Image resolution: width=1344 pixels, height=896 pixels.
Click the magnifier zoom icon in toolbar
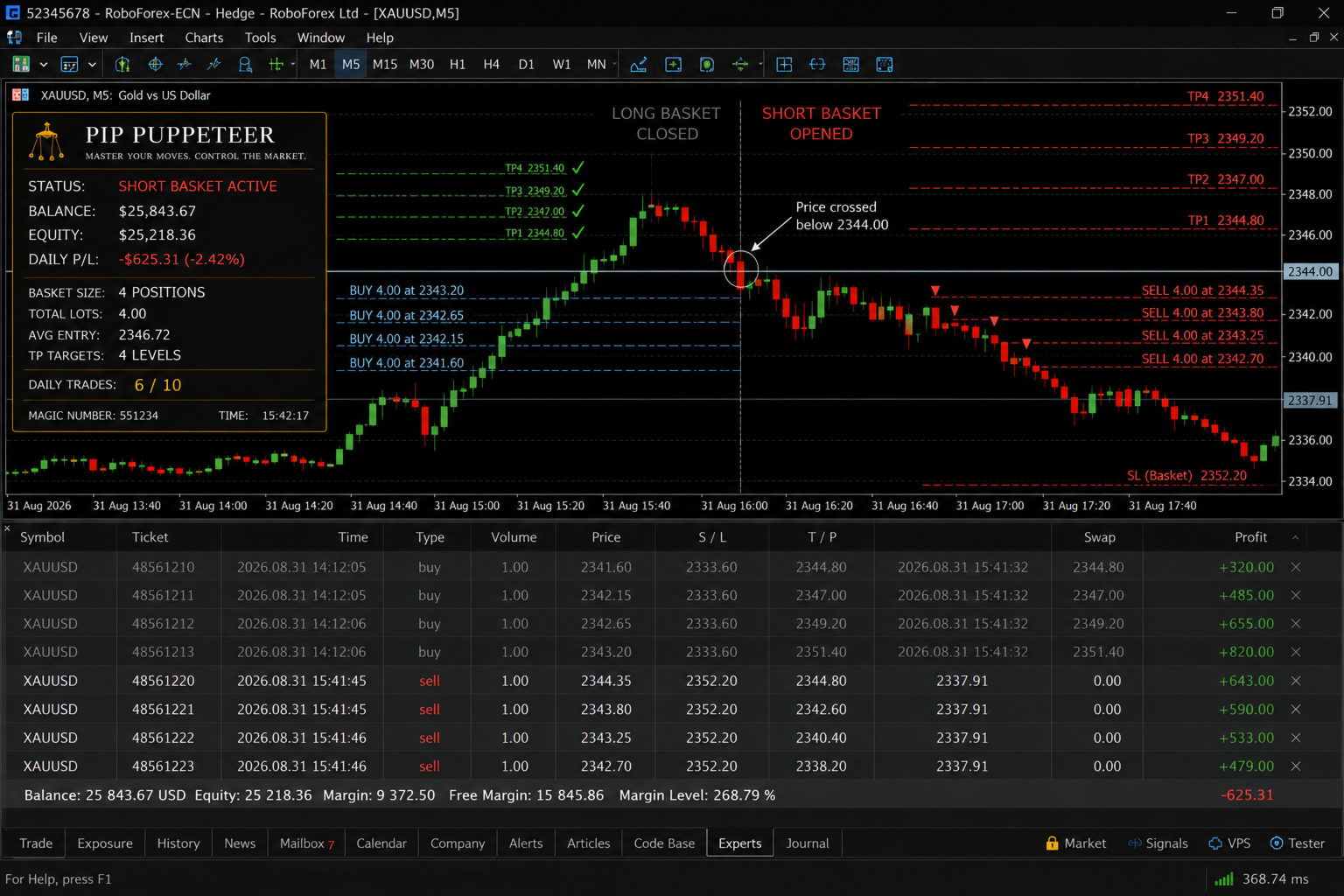245,64
